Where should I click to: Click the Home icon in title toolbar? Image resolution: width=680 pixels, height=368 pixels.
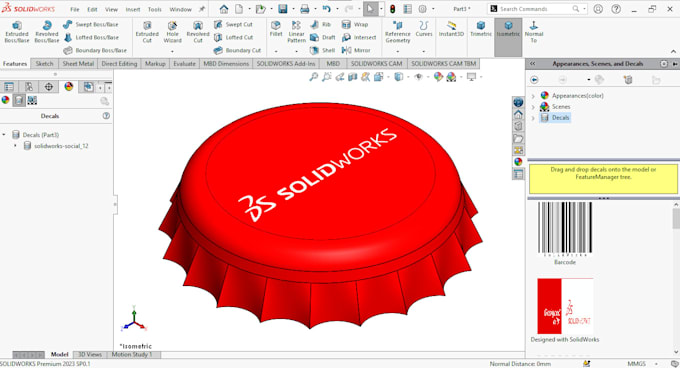point(224,9)
